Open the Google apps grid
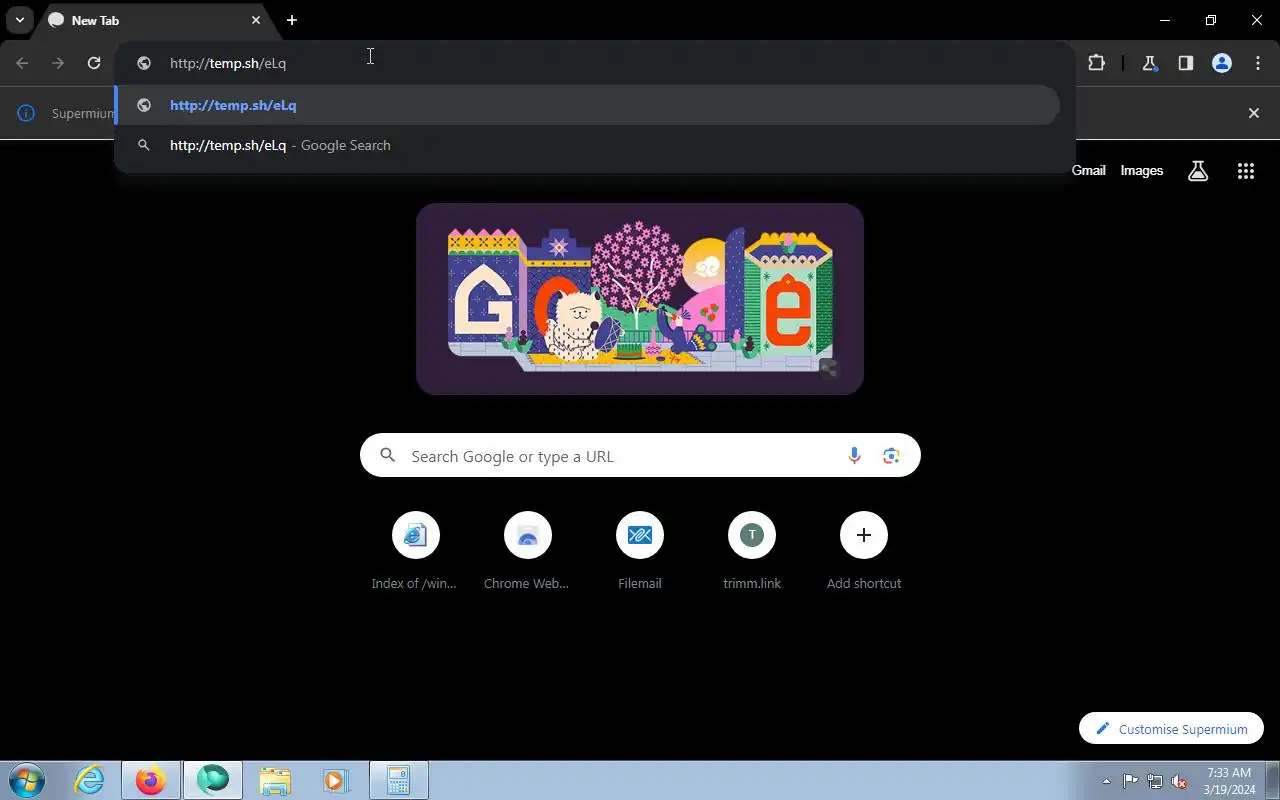The image size is (1280, 800). (1245, 171)
